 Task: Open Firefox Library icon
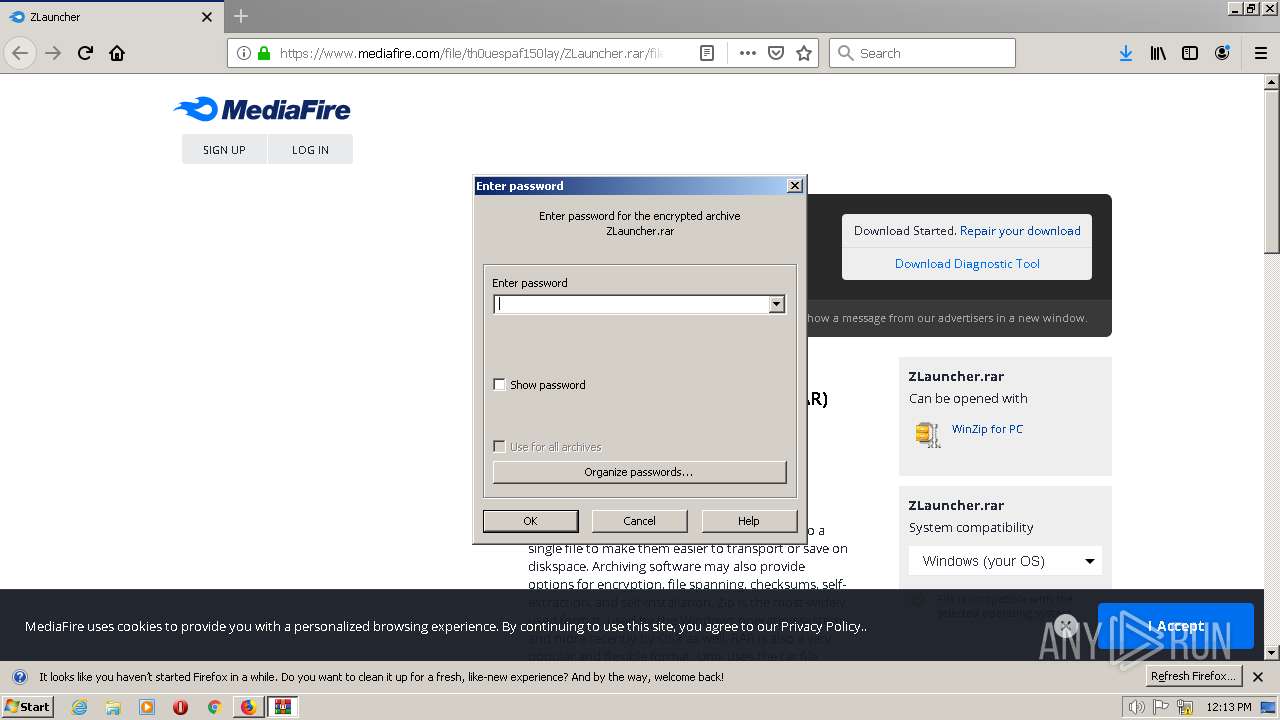point(1158,53)
